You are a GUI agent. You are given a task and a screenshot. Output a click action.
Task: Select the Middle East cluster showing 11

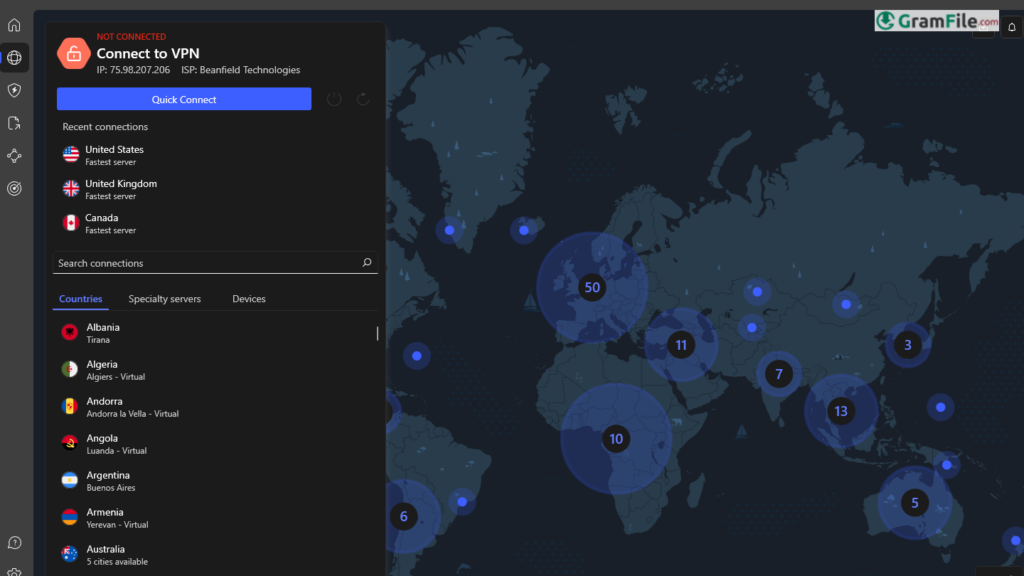click(680, 345)
